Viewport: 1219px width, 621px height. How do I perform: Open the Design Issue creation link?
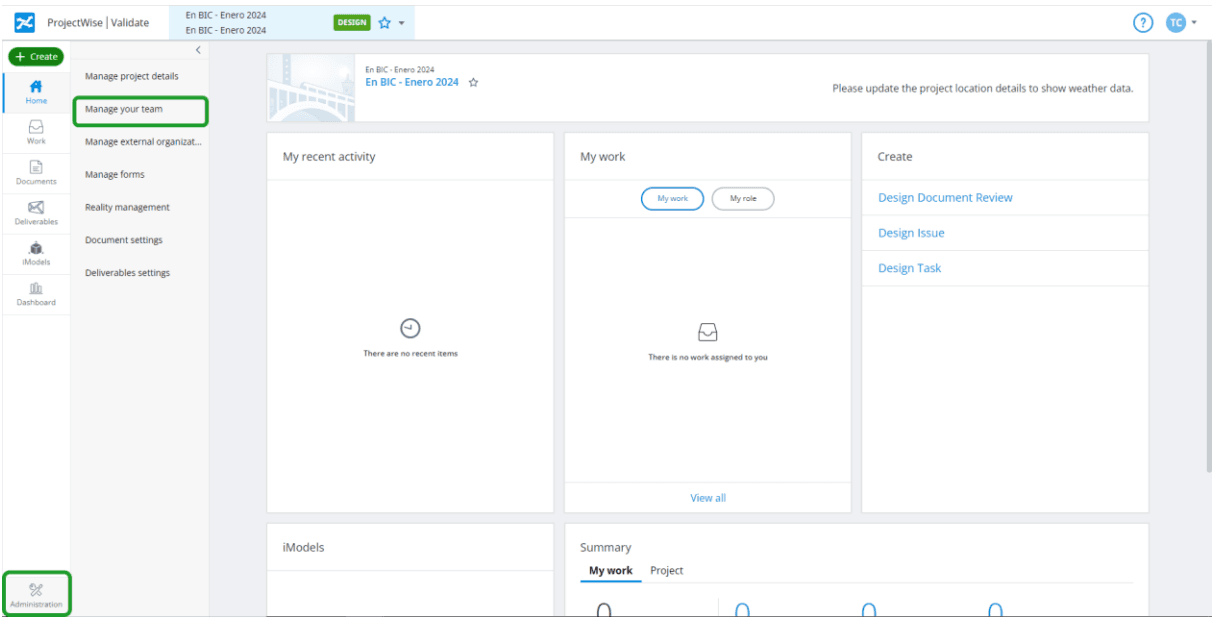pos(910,232)
